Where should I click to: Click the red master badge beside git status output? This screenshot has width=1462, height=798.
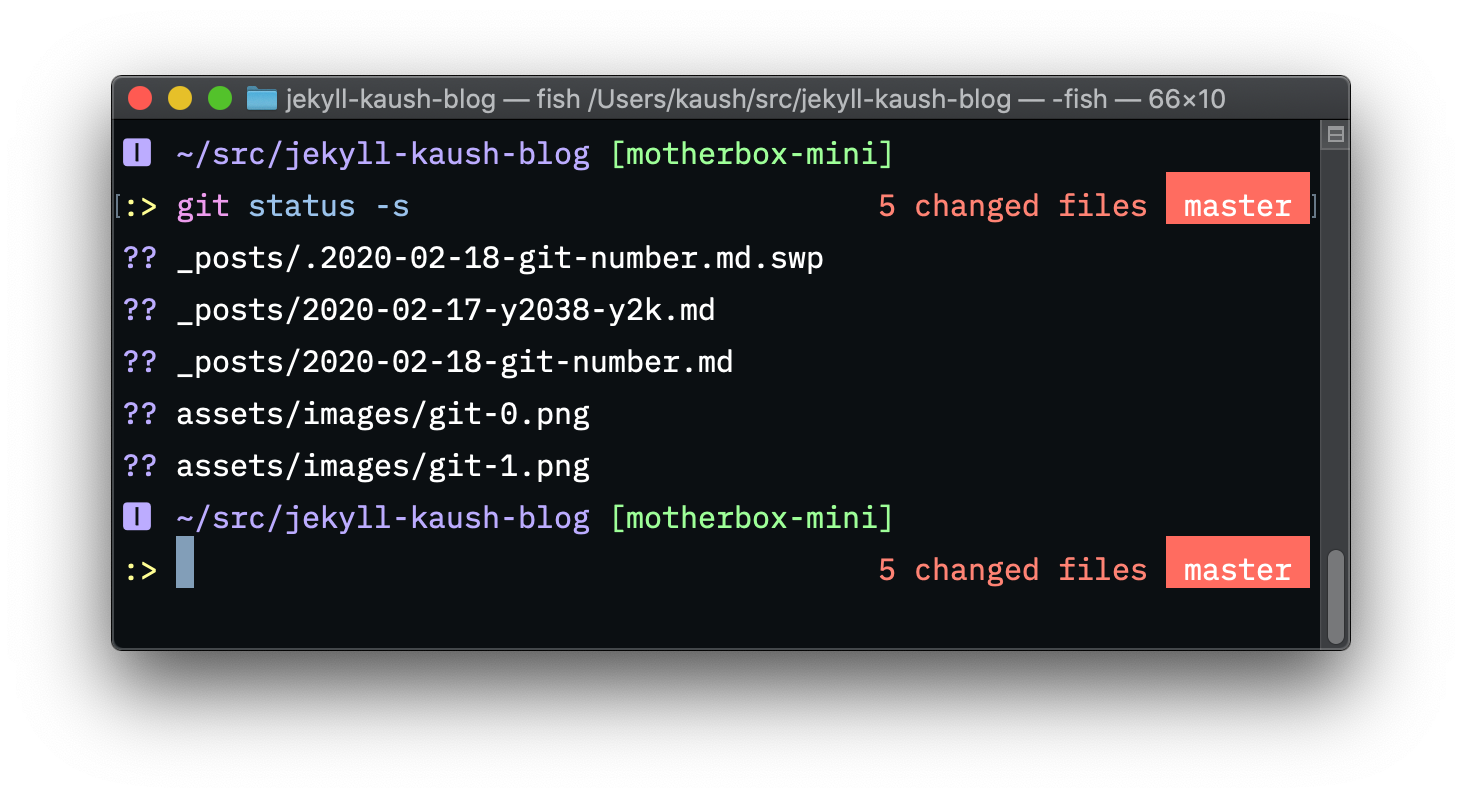tap(1237, 205)
